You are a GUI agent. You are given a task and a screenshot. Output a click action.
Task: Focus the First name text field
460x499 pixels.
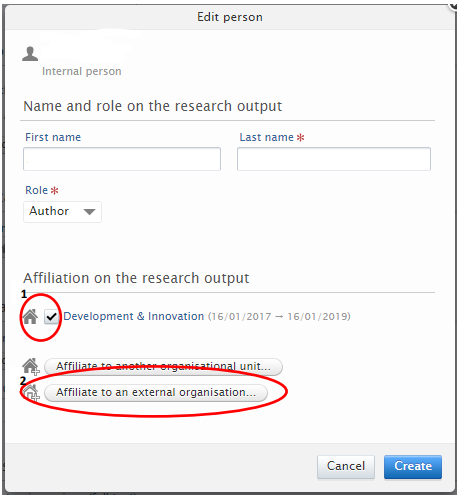(122, 159)
